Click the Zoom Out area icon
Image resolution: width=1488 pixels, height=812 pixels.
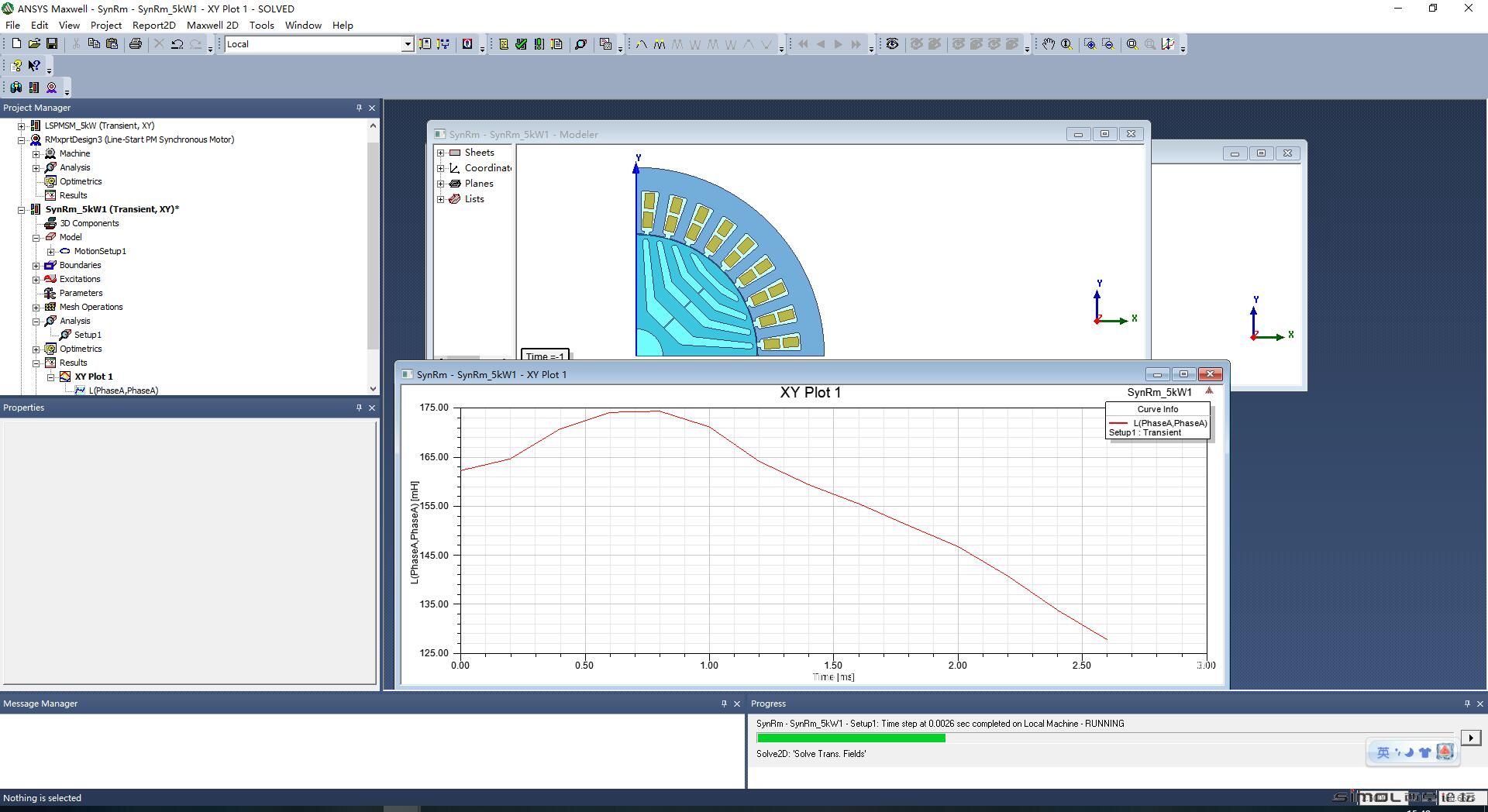pos(1107,44)
